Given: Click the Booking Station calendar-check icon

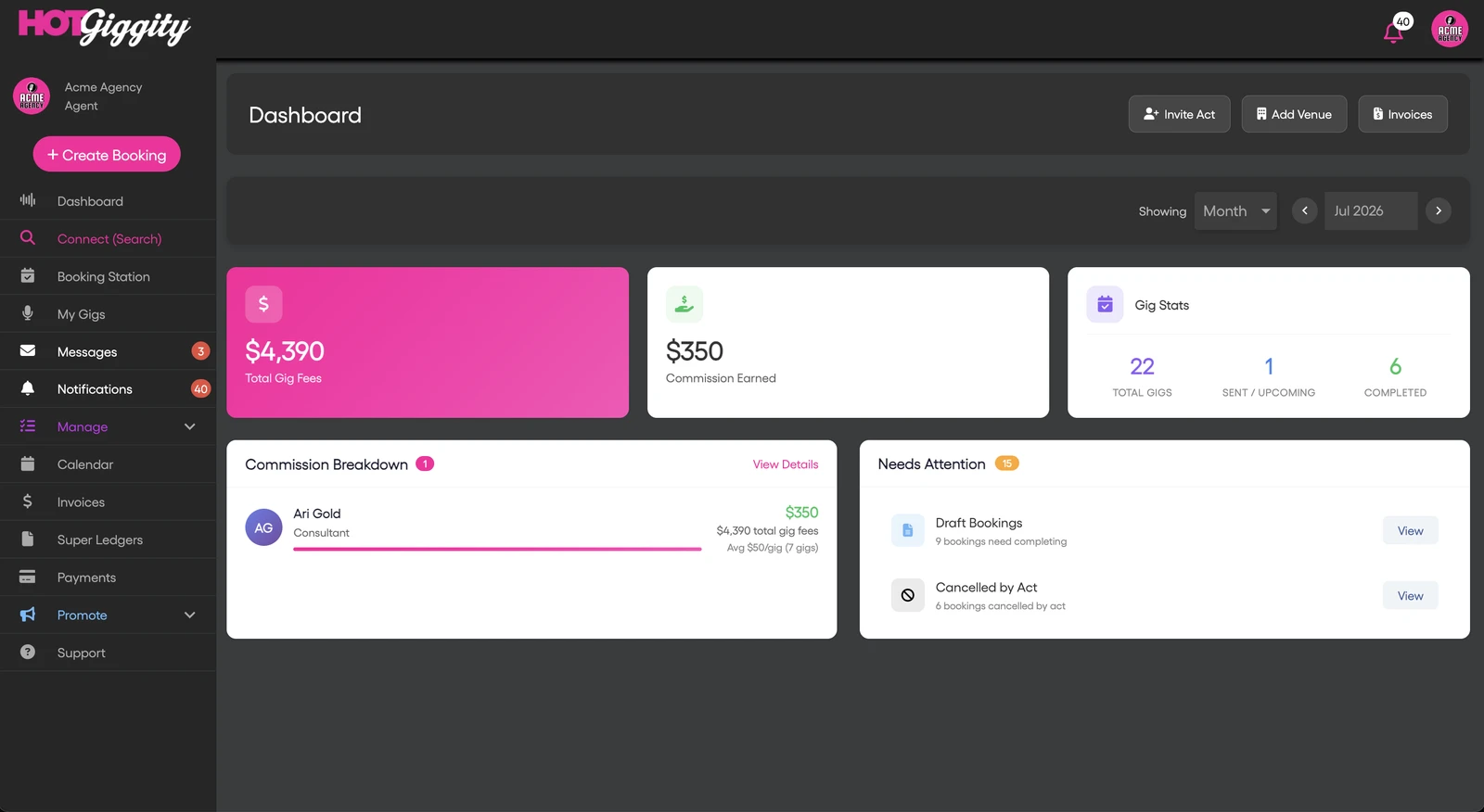Looking at the screenshot, I should (x=28, y=275).
